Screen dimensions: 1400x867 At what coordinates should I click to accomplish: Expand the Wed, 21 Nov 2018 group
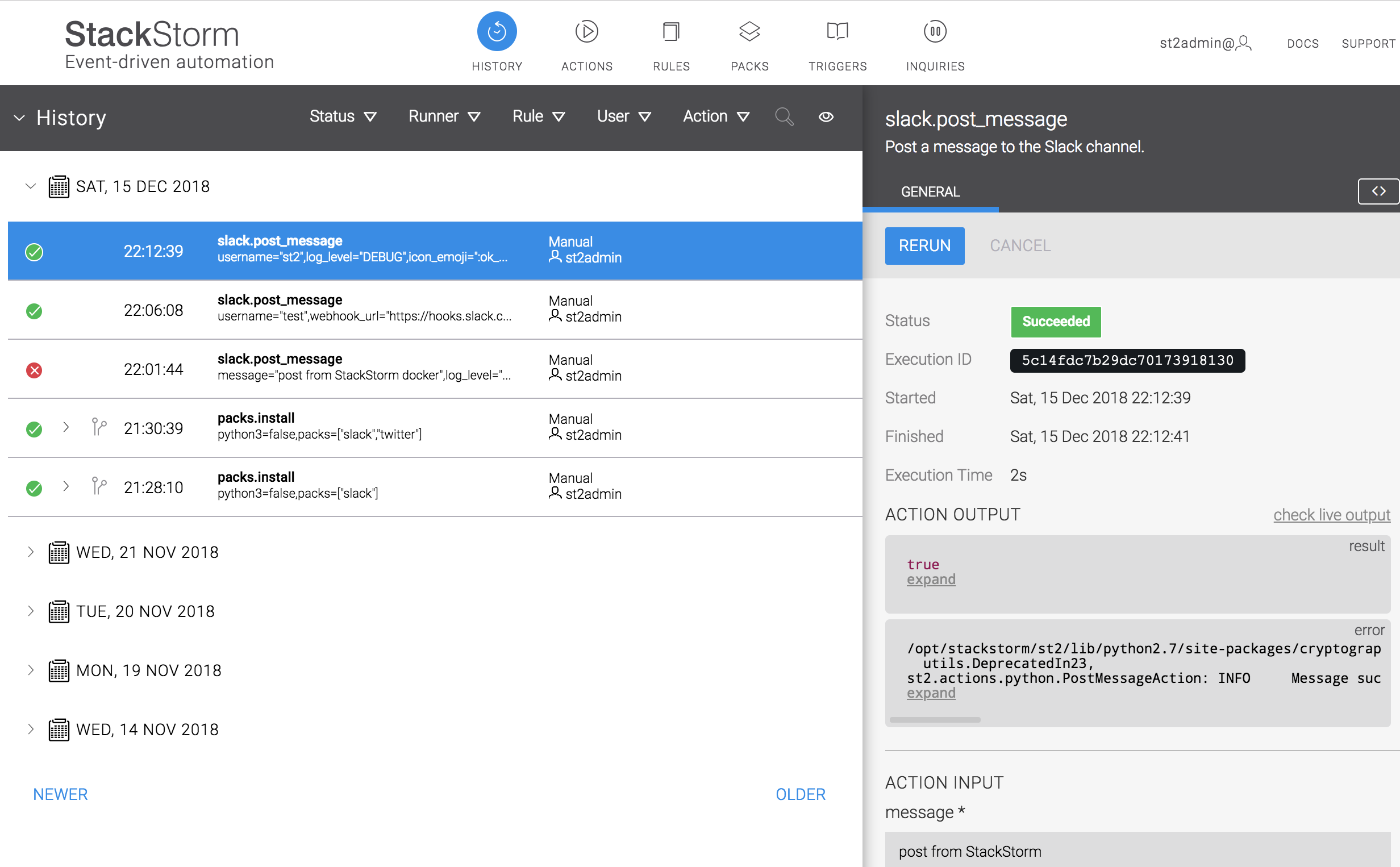(x=31, y=552)
